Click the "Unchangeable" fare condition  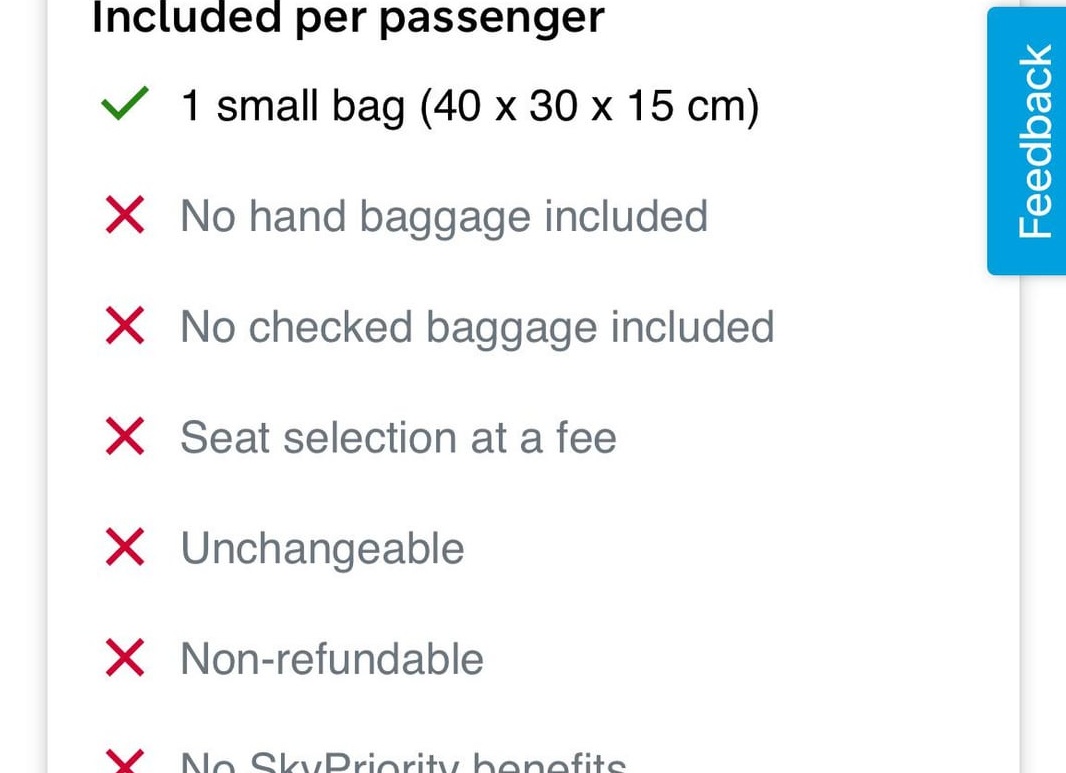point(322,549)
